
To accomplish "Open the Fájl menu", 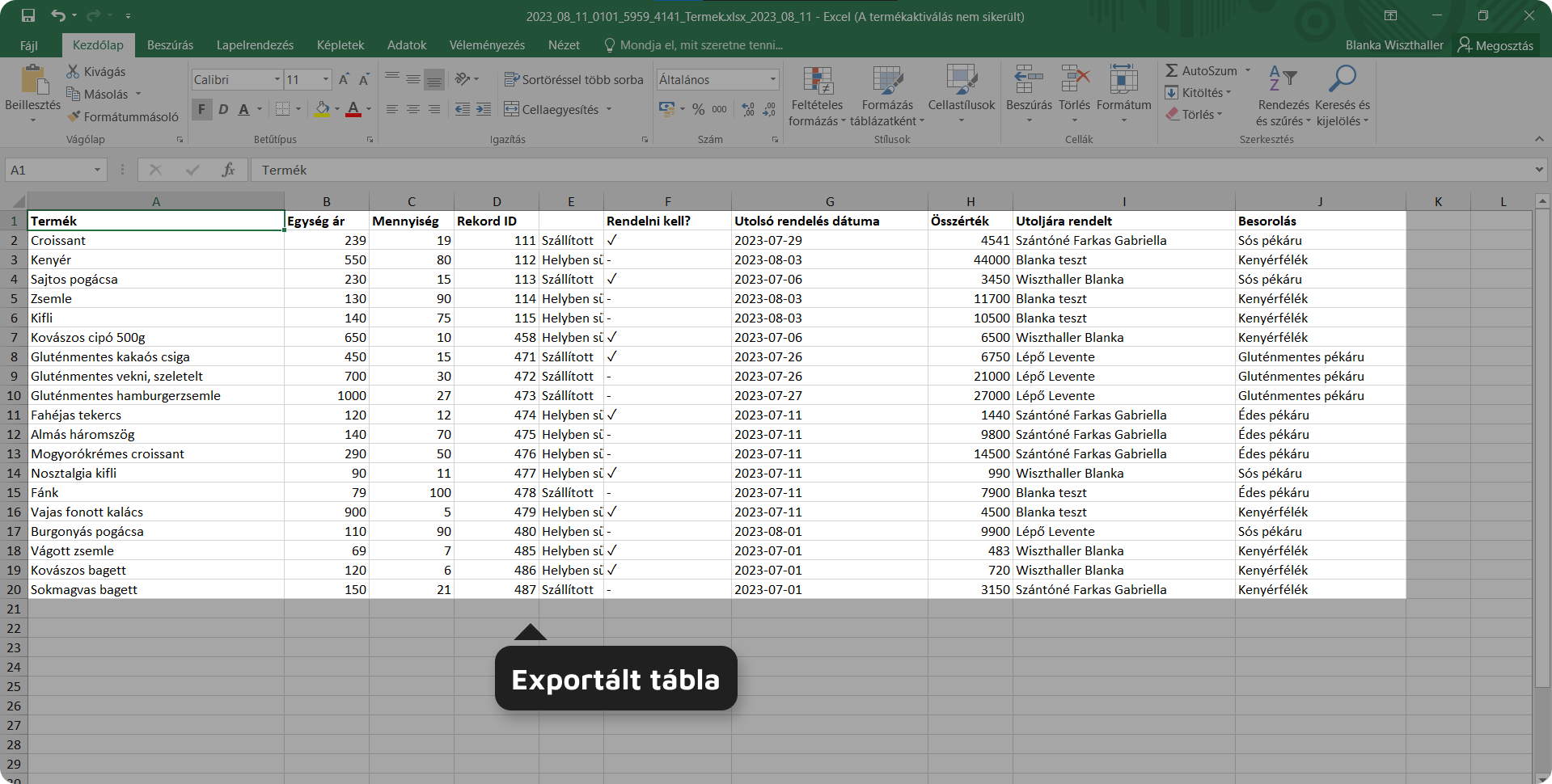I will coord(29,45).
